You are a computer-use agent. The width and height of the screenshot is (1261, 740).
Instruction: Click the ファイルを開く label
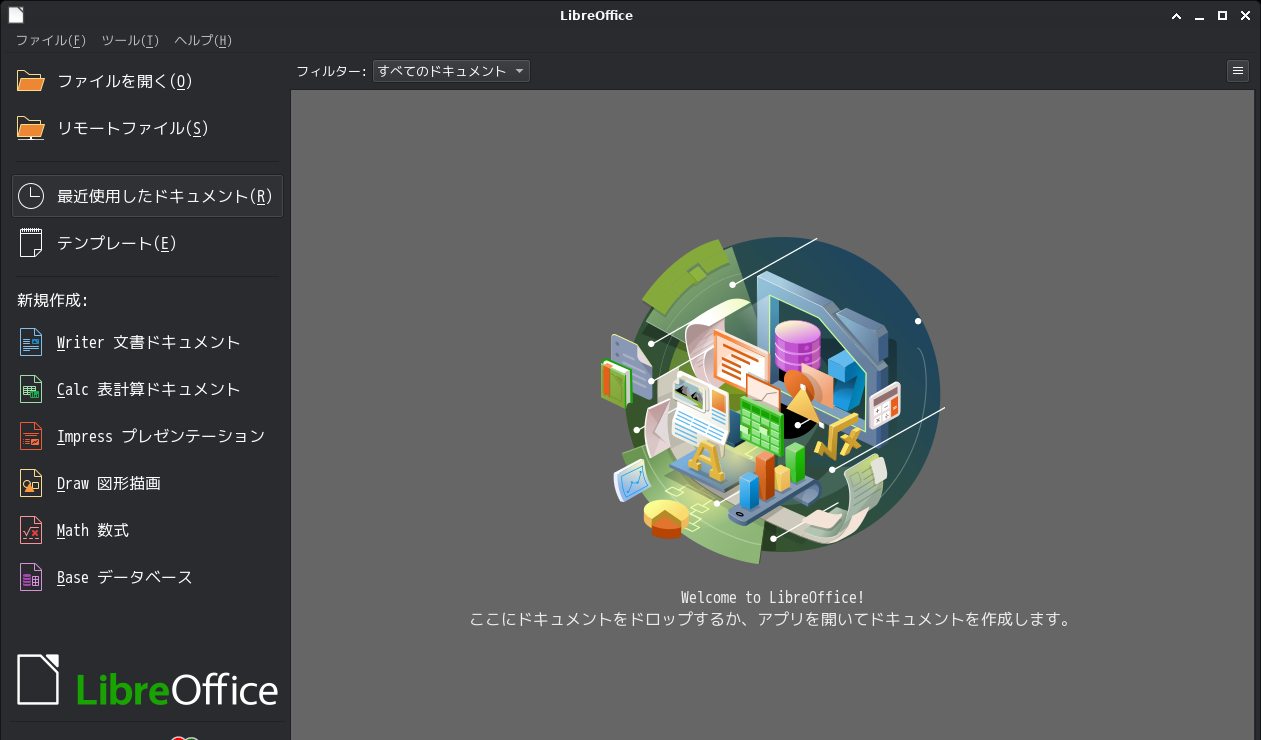click(124, 81)
